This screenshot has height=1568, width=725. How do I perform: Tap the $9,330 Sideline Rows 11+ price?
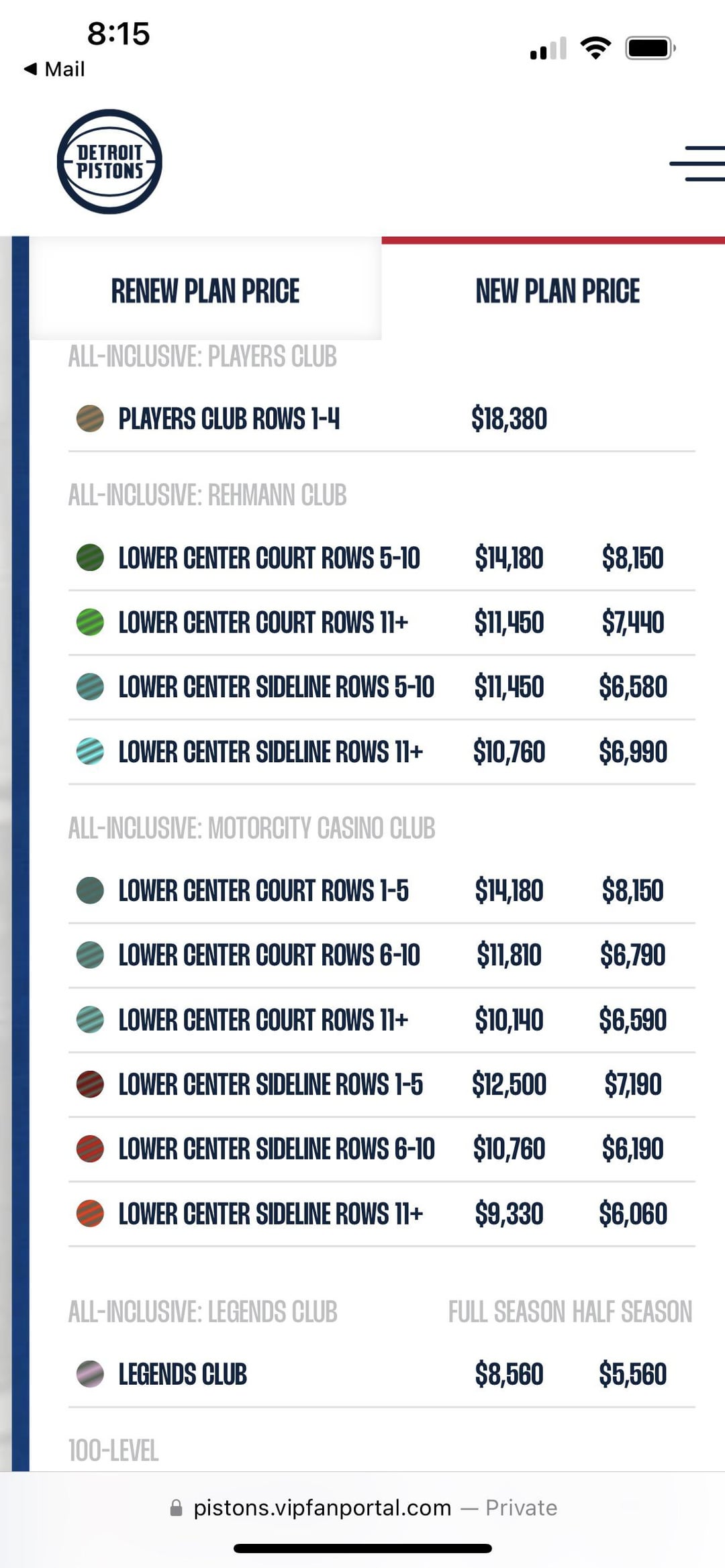pyautogui.click(x=509, y=1214)
